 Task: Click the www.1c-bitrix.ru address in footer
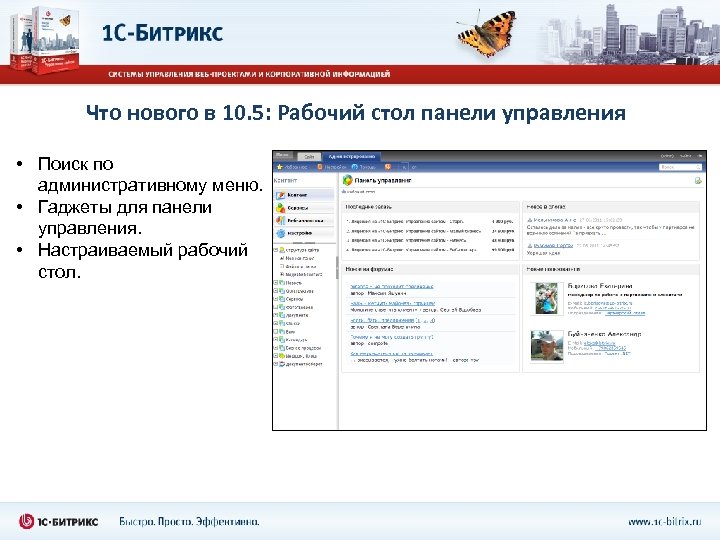coord(664,522)
